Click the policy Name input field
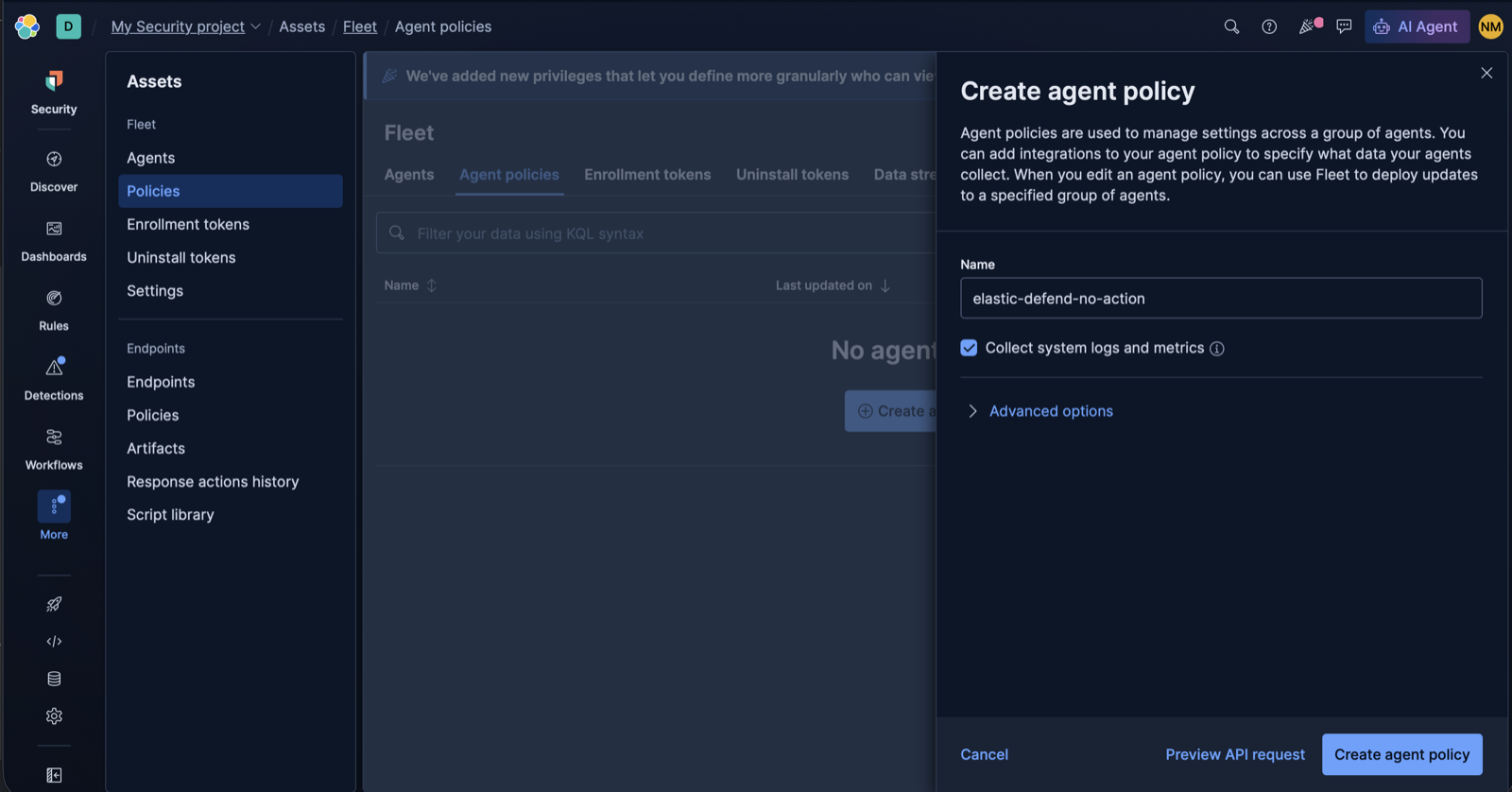Screen dimensions: 1512x792 point(1221,298)
